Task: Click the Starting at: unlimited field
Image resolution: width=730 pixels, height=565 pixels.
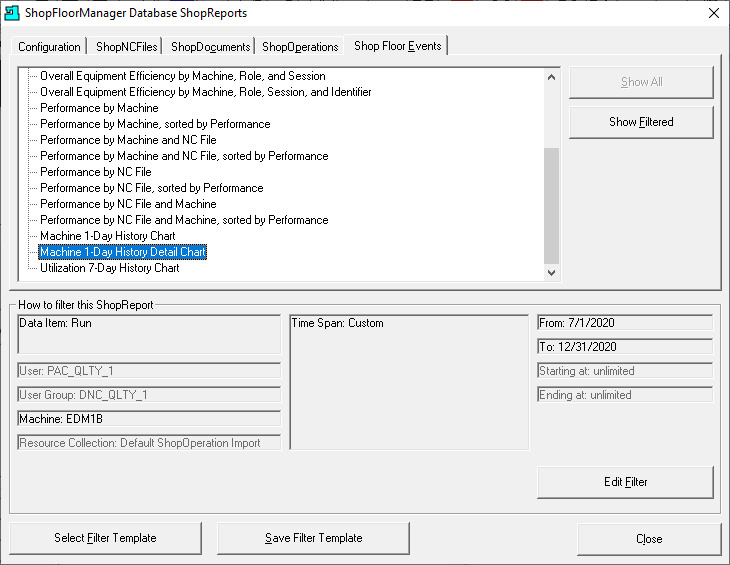Action: (x=625, y=370)
